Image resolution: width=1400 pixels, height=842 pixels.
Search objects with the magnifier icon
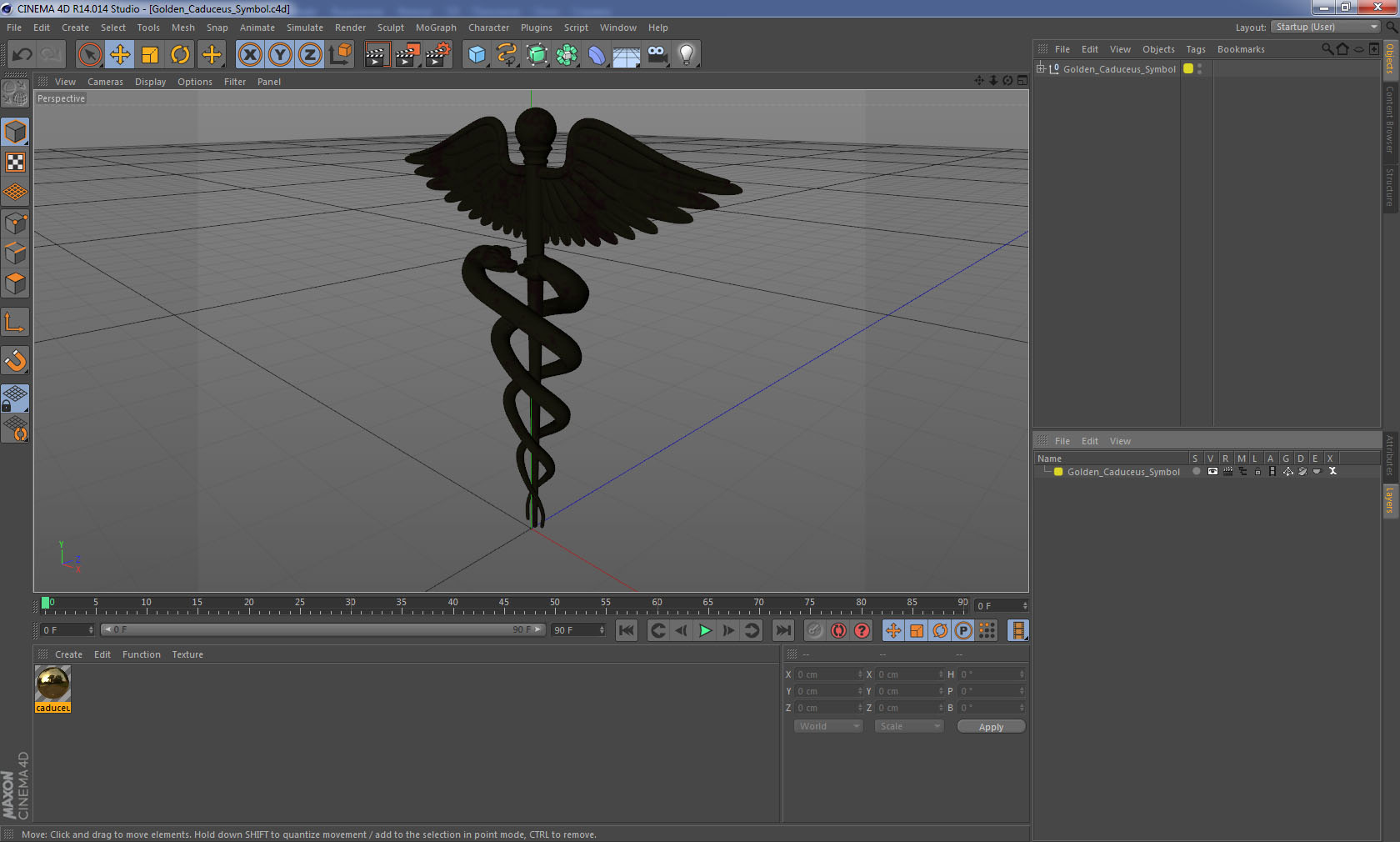pos(1327,49)
